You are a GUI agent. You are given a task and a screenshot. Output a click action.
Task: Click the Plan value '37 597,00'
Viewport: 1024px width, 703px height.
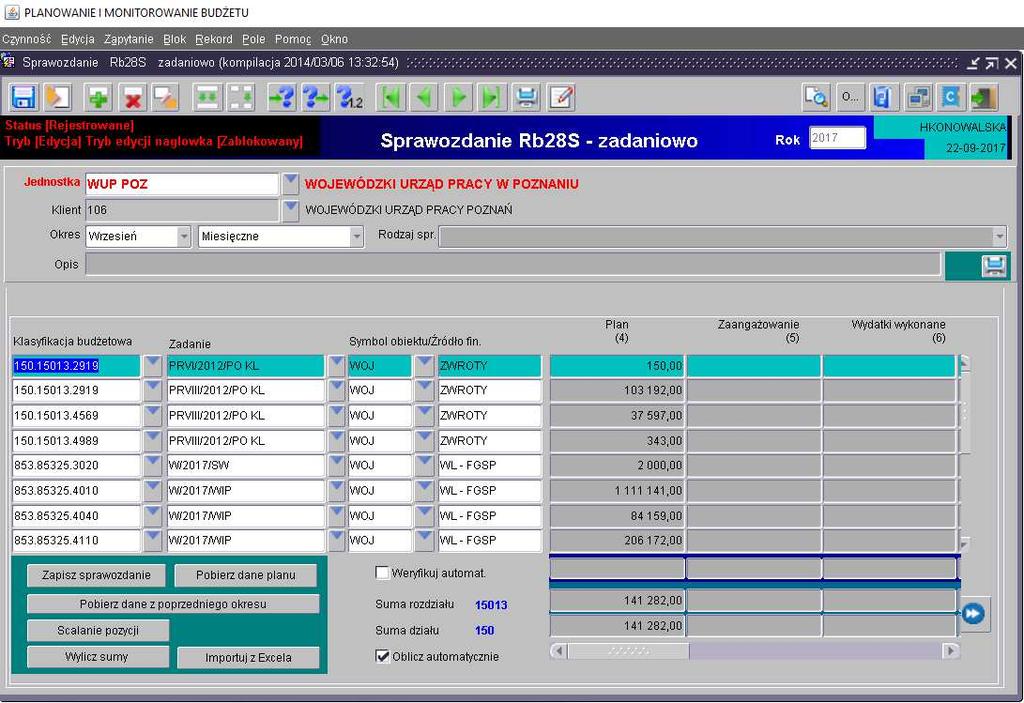tap(617, 416)
